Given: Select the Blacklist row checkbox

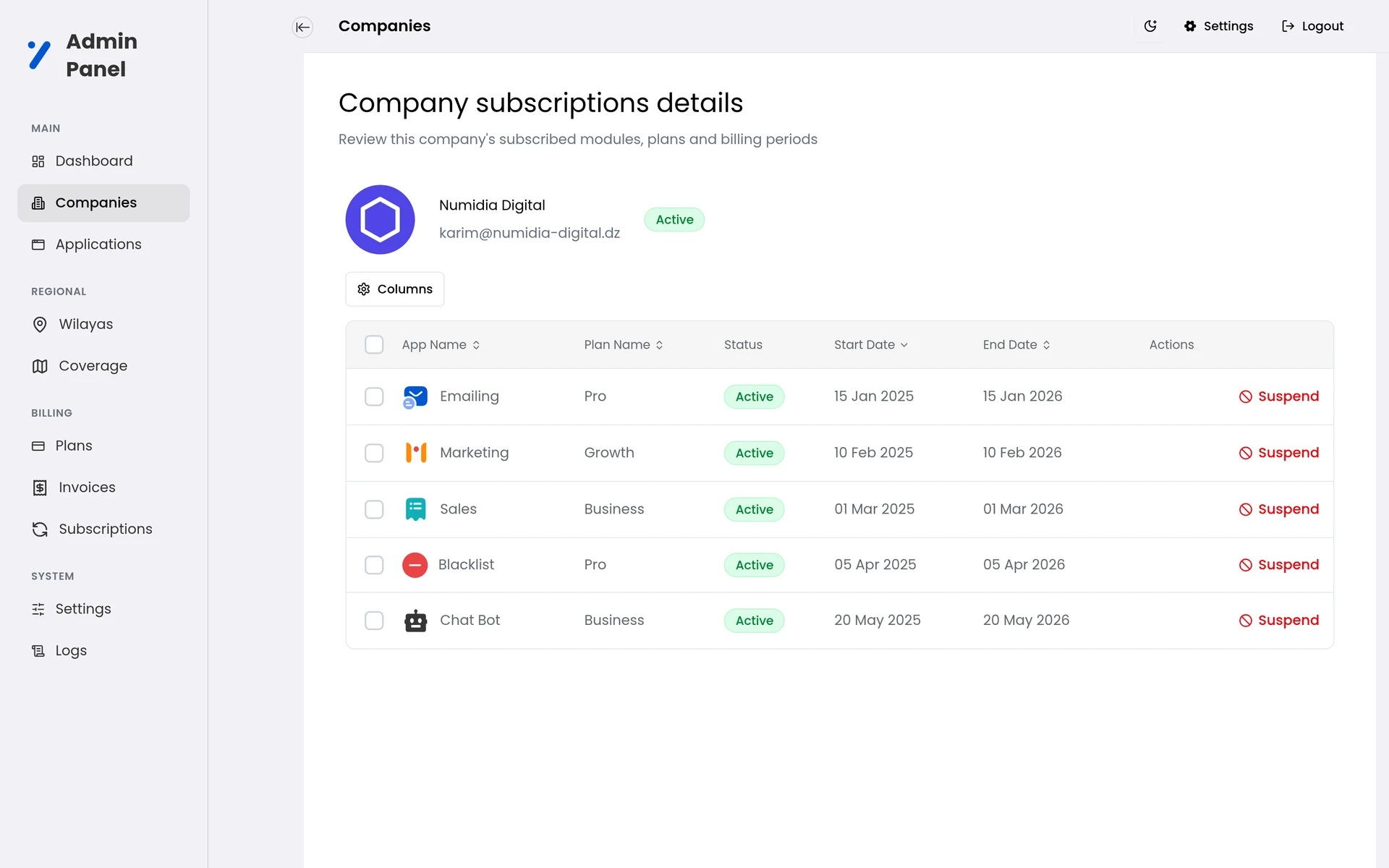Looking at the screenshot, I should point(374,565).
